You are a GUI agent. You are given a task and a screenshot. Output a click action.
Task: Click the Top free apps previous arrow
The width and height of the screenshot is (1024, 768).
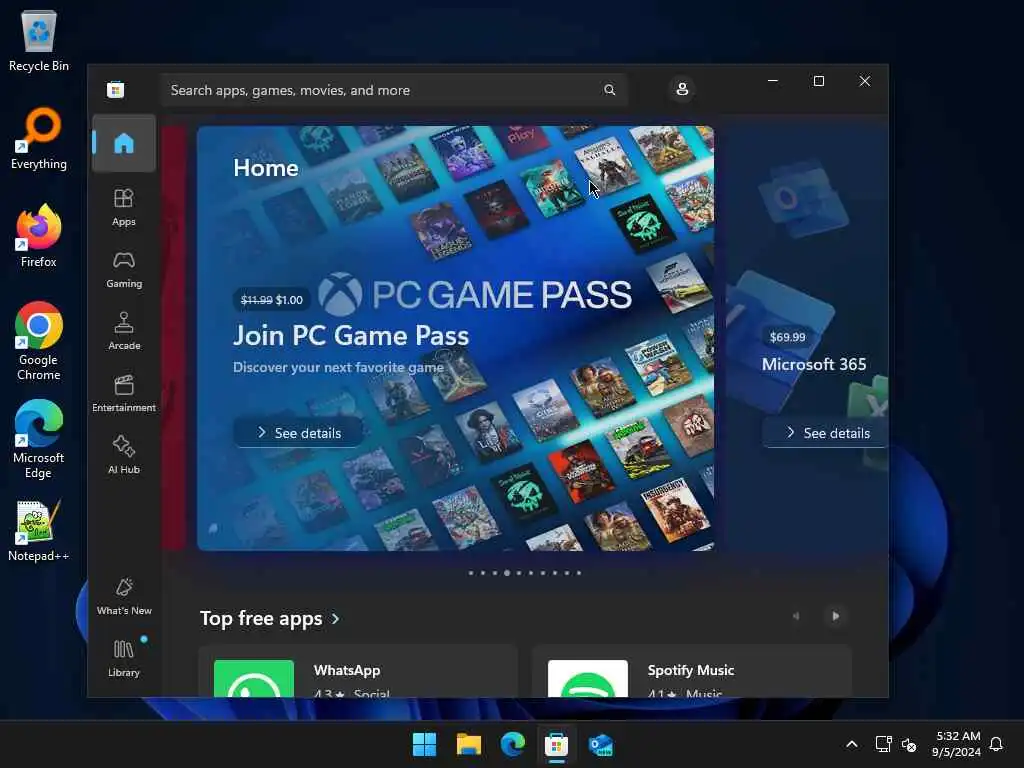(x=795, y=616)
